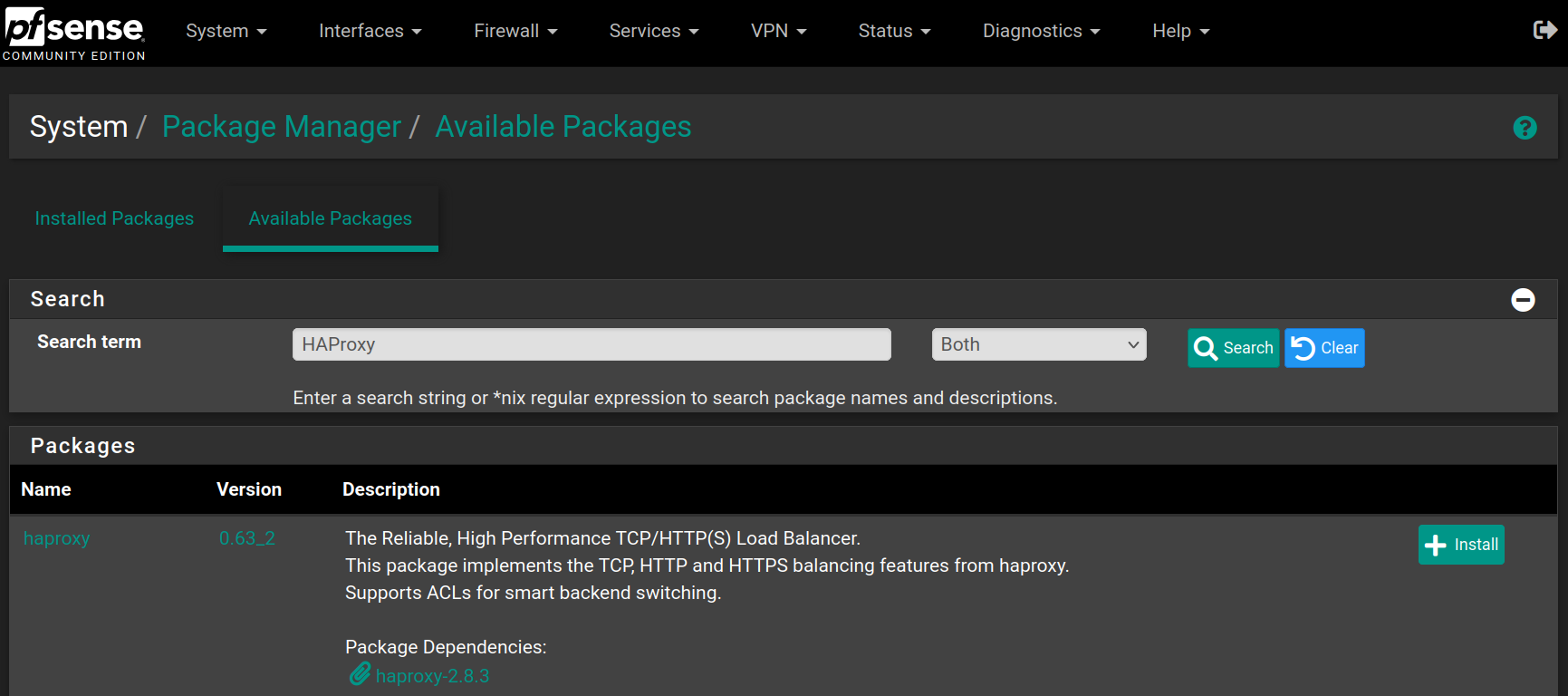Open the Services menu
This screenshot has height=696, width=1568.
click(x=654, y=31)
